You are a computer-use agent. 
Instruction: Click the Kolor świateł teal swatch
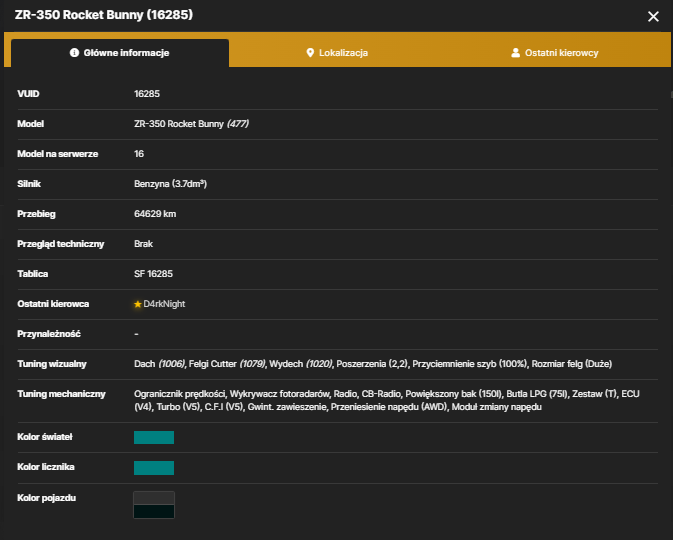coord(154,437)
